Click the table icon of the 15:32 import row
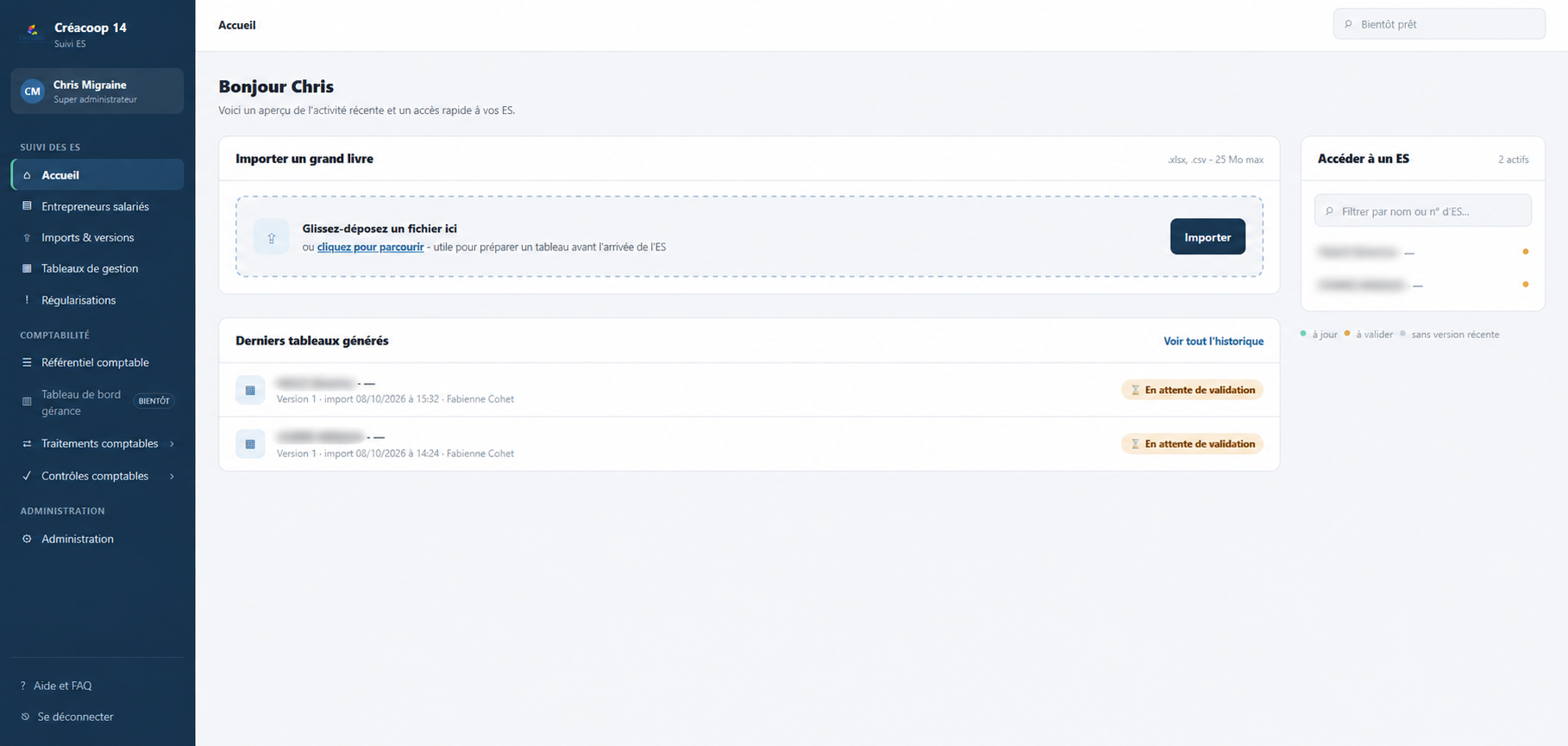 click(250, 390)
